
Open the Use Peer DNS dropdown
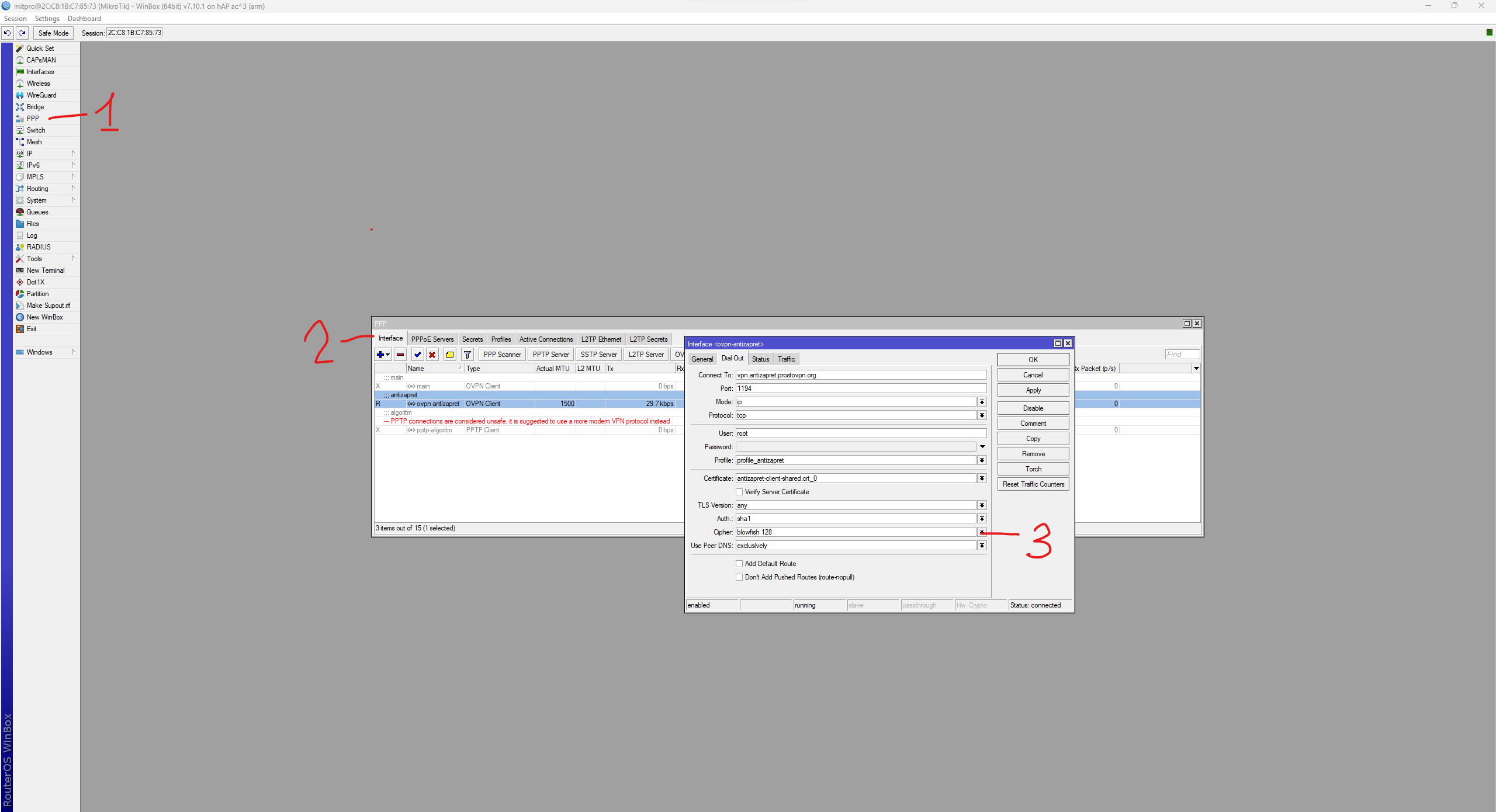(x=982, y=546)
